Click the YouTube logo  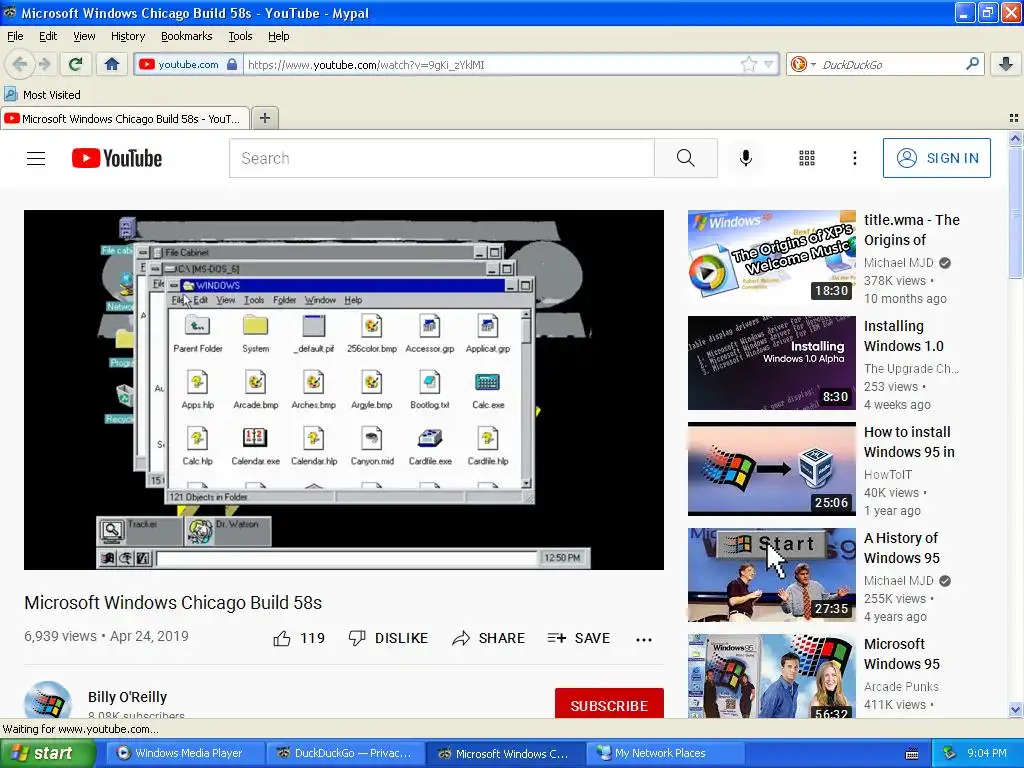pos(117,158)
